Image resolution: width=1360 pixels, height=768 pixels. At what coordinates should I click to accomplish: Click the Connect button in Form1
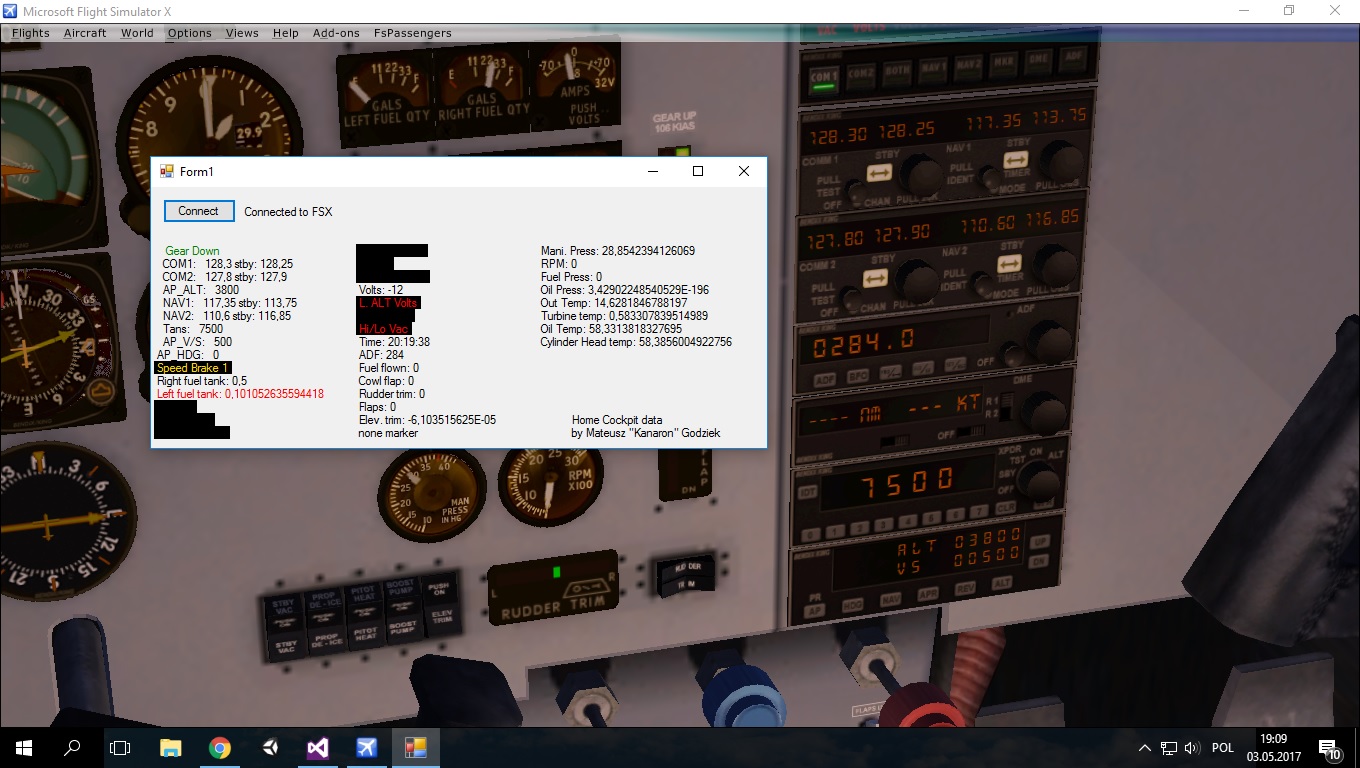tap(198, 211)
